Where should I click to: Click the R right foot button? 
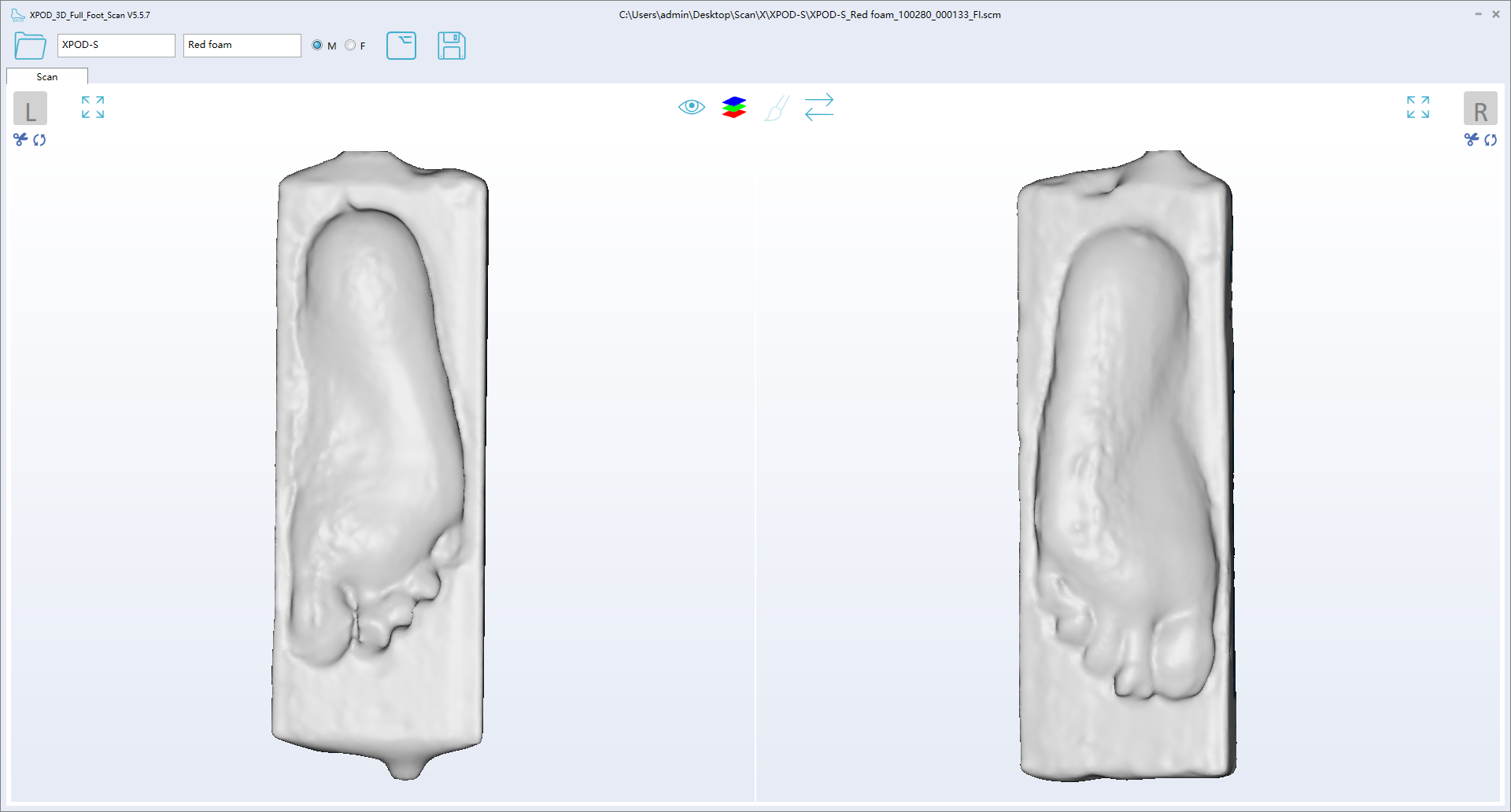point(1480,109)
